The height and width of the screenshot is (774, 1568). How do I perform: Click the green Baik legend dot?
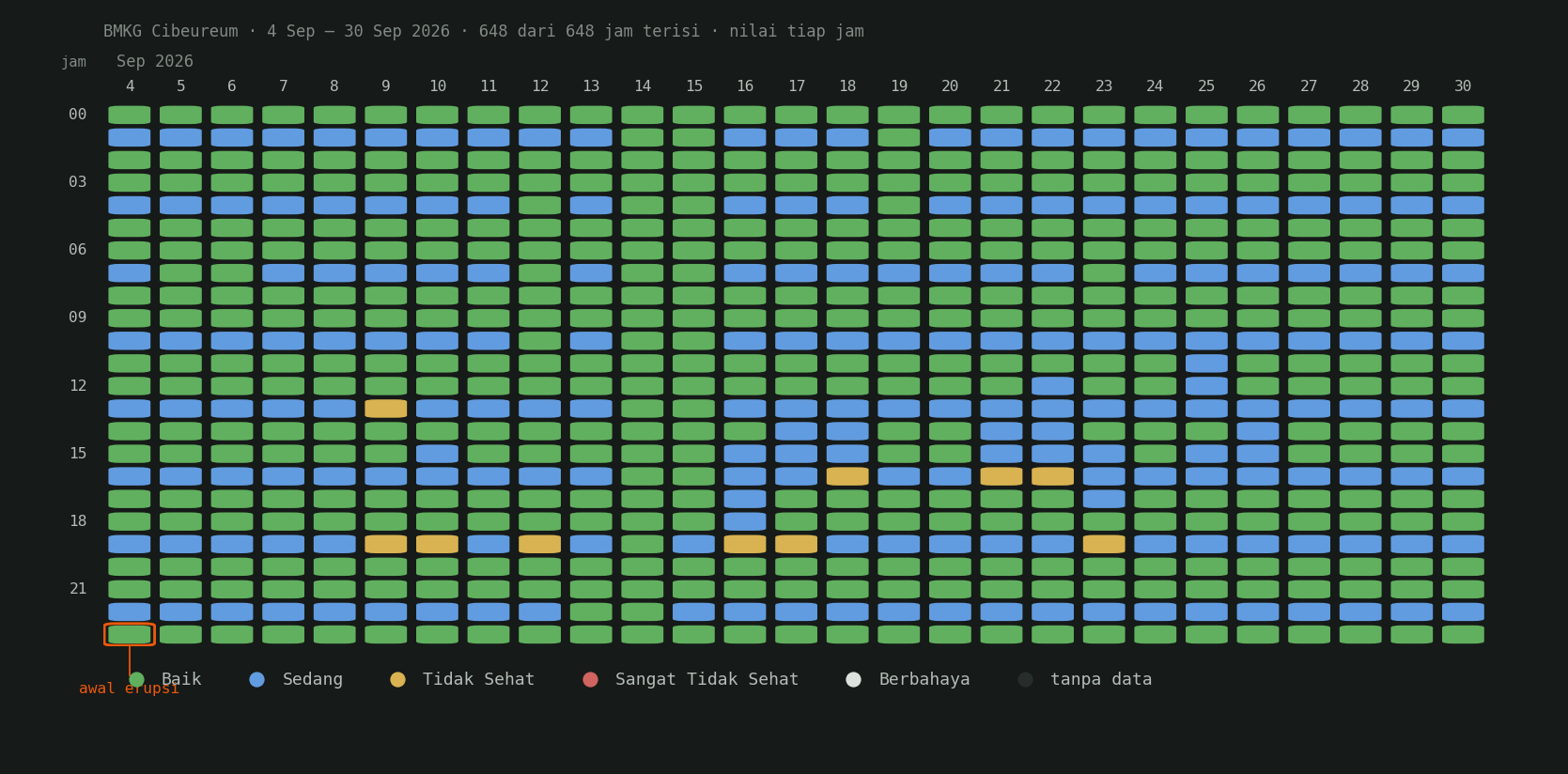tap(136, 679)
